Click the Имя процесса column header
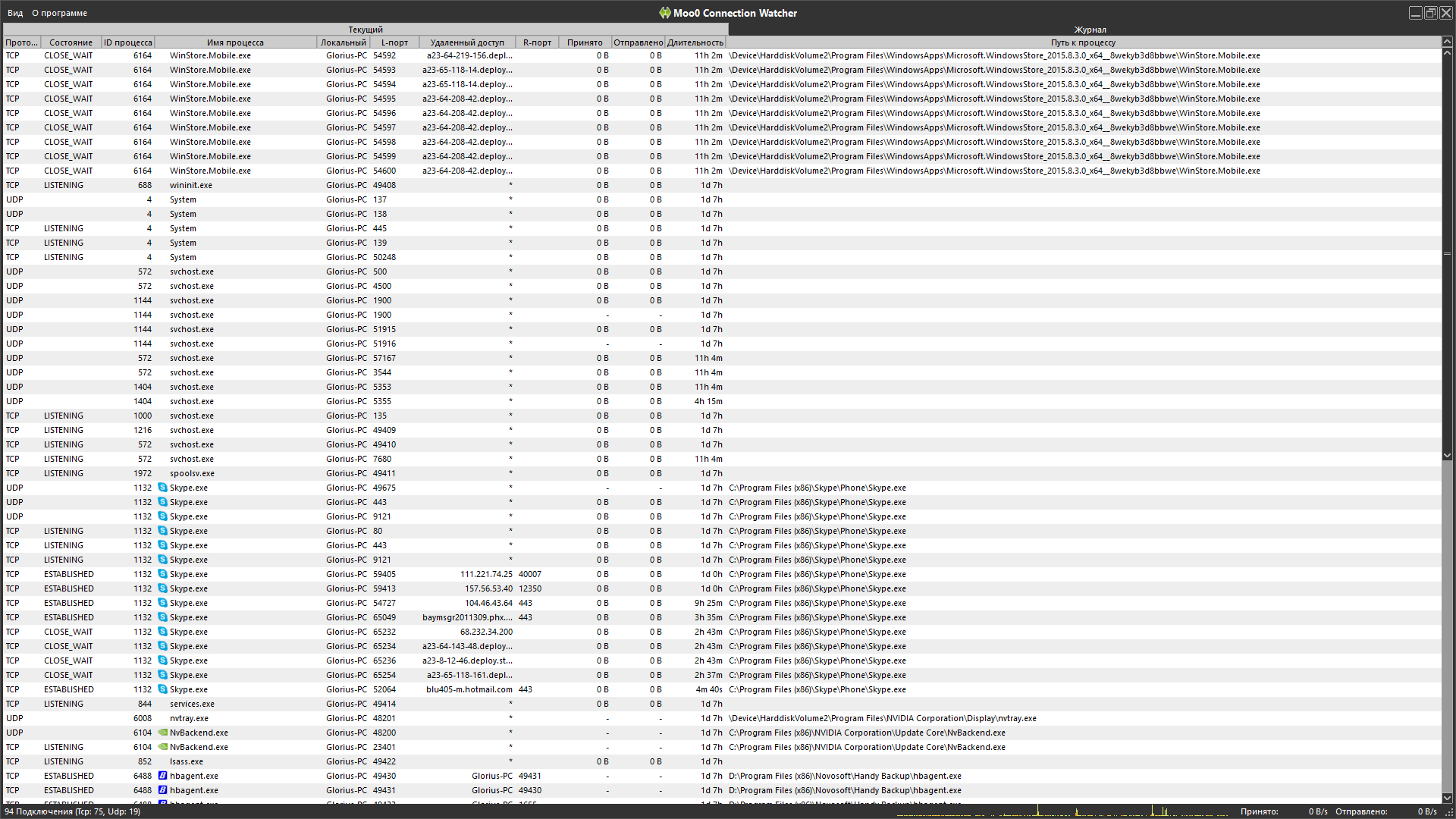The width and height of the screenshot is (1456, 819). coord(235,42)
